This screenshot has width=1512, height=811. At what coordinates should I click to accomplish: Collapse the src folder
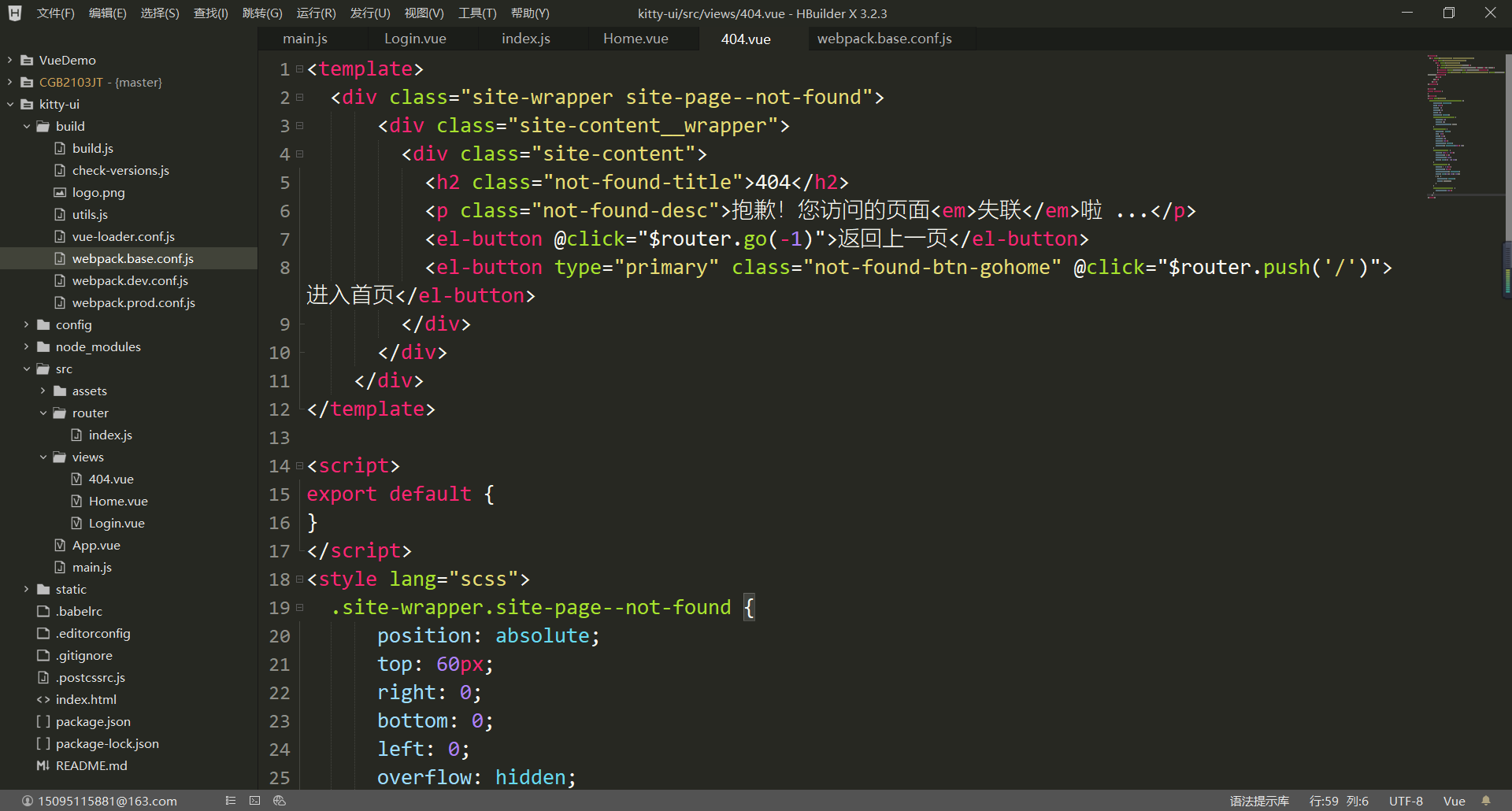click(x=26, y=368)
